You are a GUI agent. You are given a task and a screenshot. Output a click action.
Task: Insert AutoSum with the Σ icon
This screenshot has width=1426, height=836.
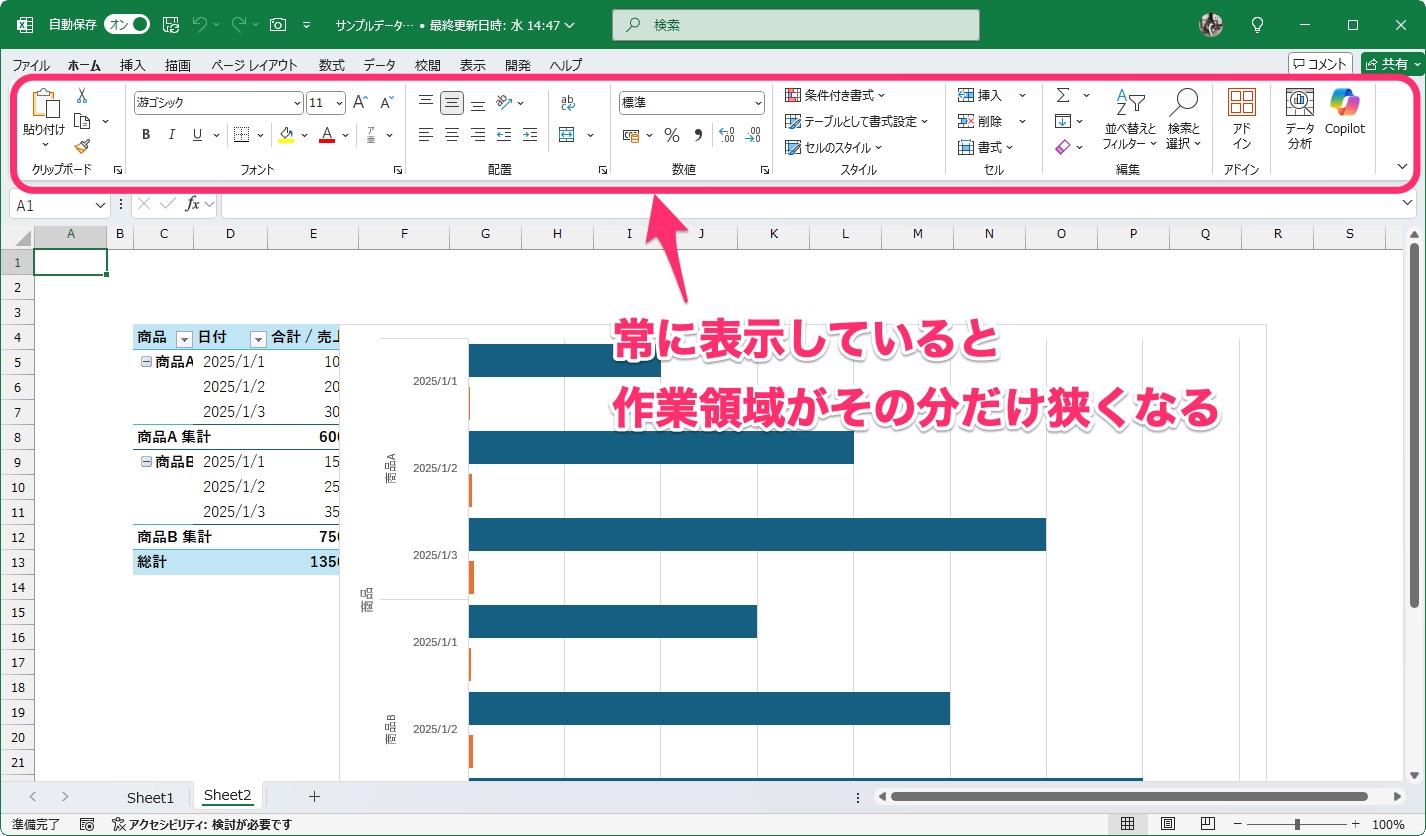pyautogui.click(x=1062, y=95)
